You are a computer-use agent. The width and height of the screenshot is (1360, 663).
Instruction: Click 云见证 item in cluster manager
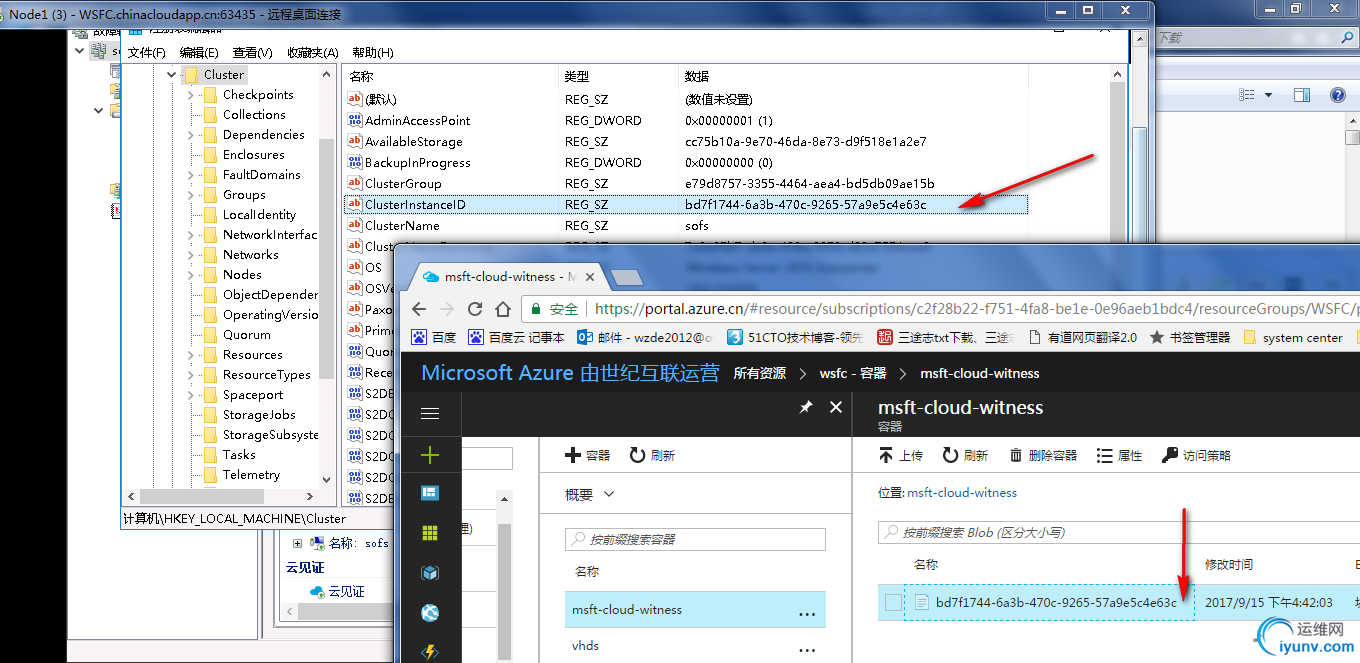pyautogui.click(x=346, y=591)
